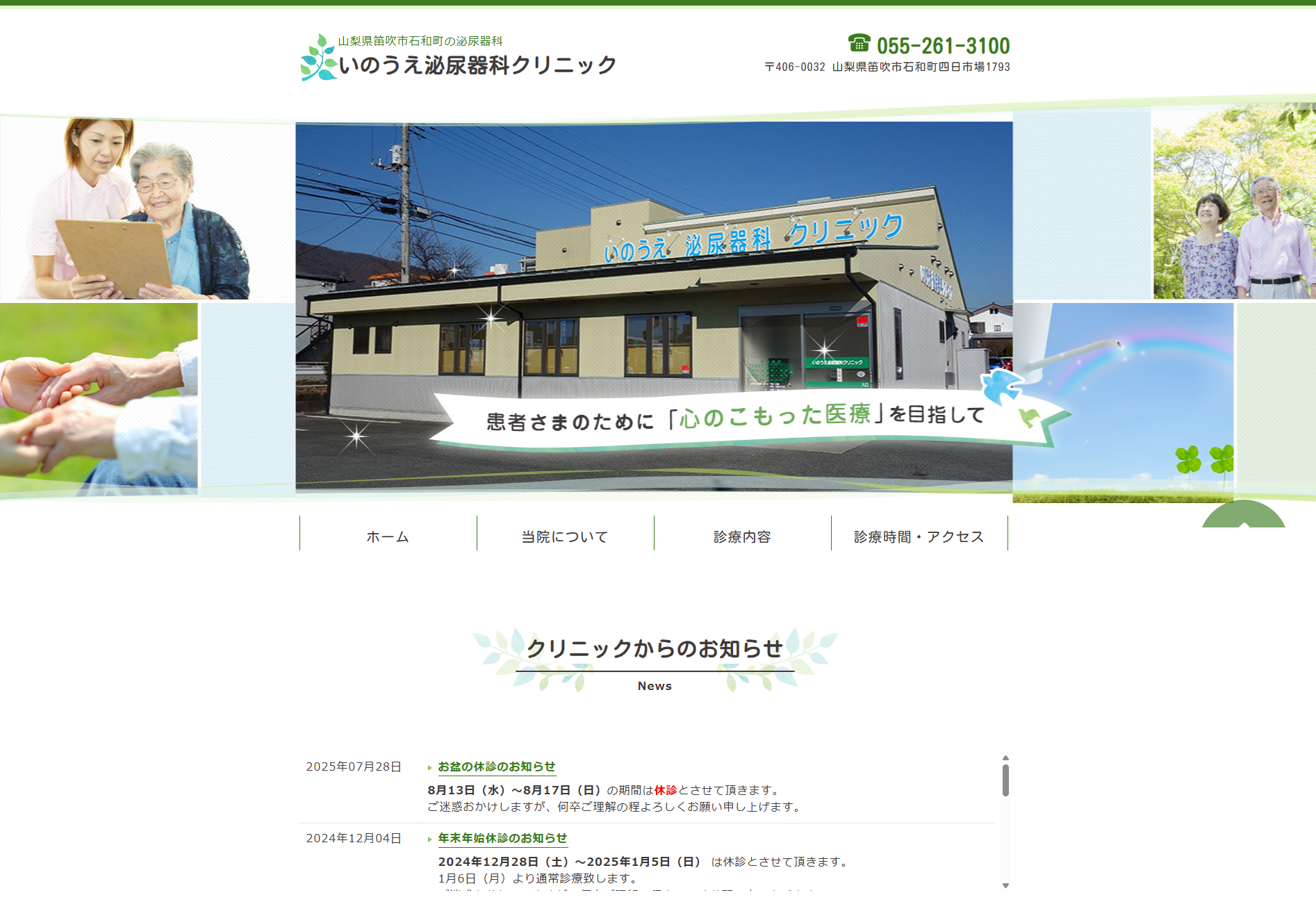Image resolution: width=1316 pixels, height=918 pixels.
Task: Open the ホーム navigation tab
Action: [x=388, y=536]
